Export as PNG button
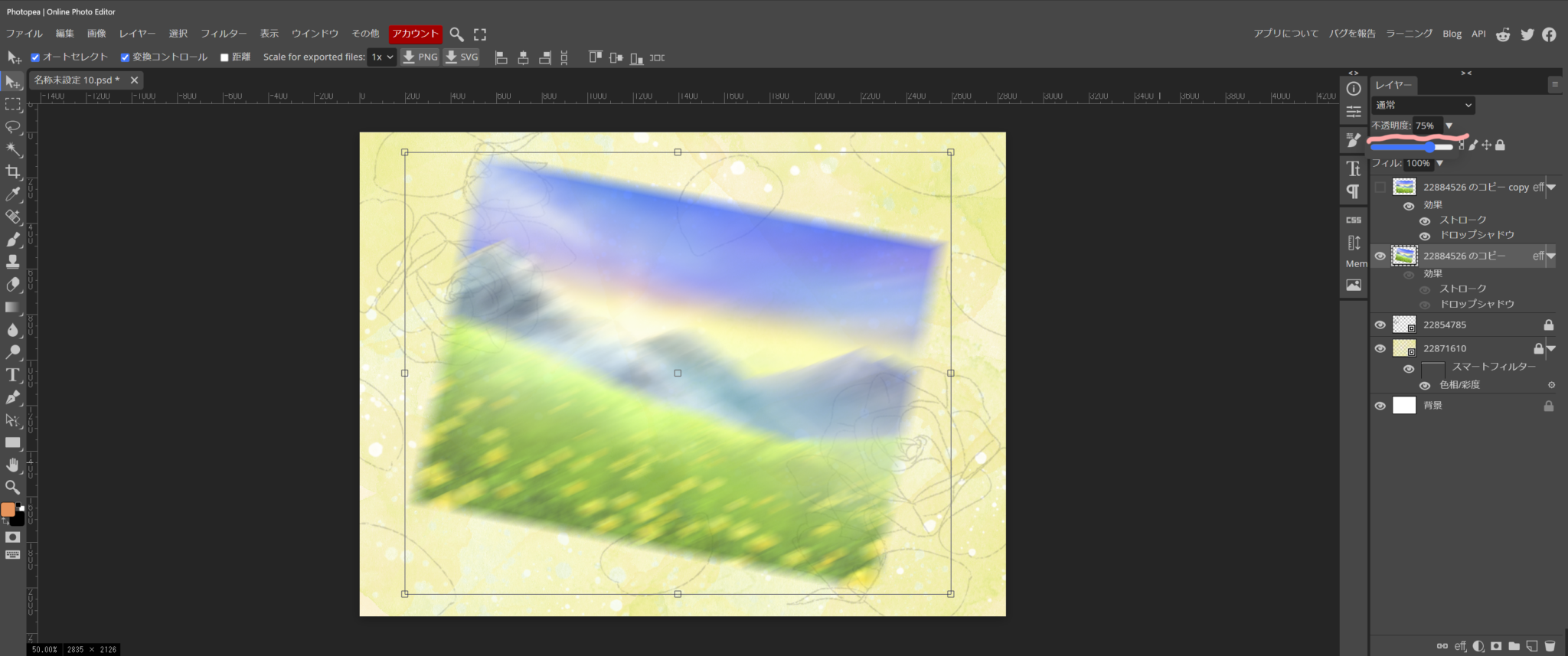Screen dimensions: 1568x656 (x=420, y=57)
